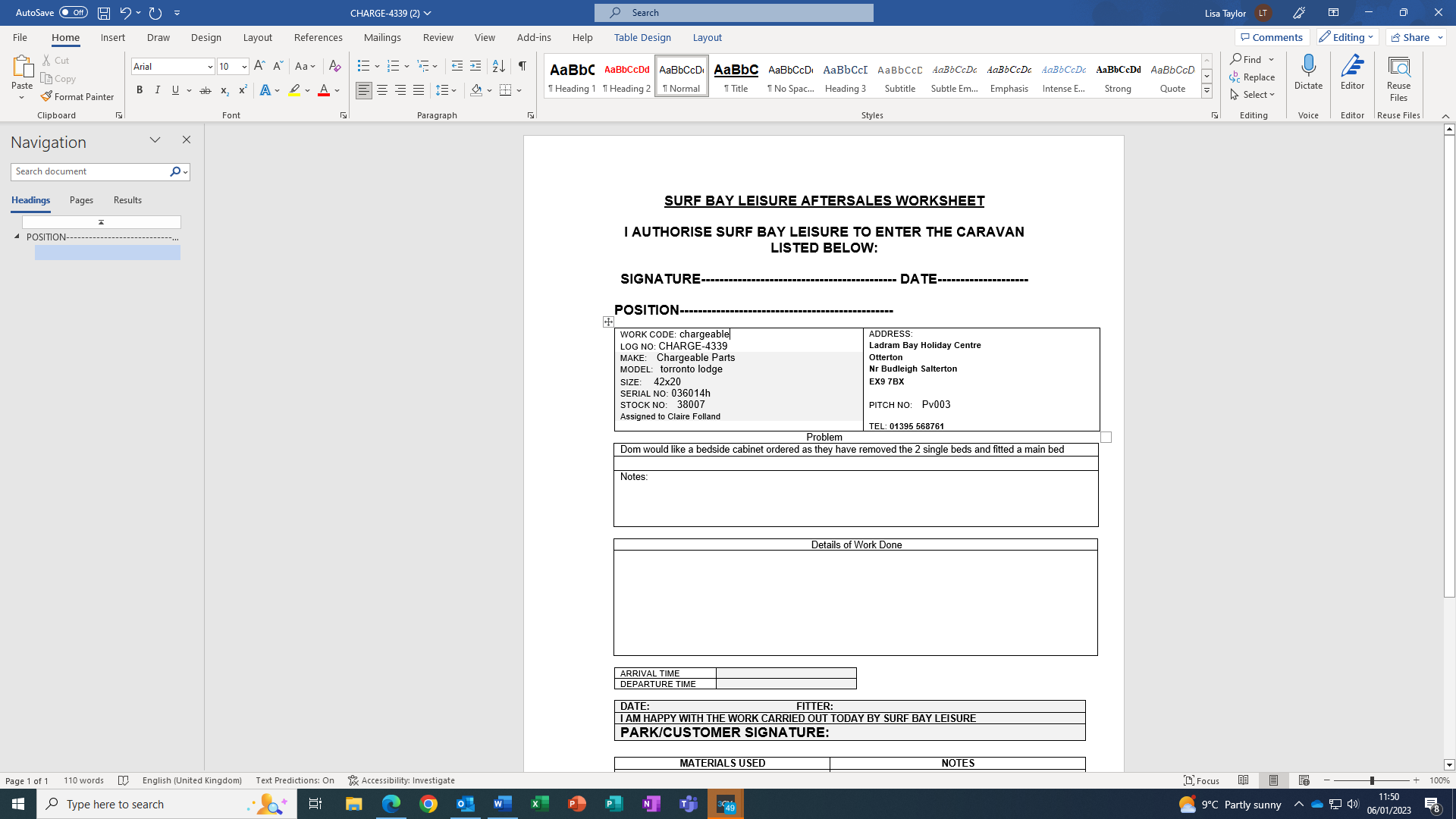
Task: Open the font size dropdown
Action: click(x=244, y=67)
